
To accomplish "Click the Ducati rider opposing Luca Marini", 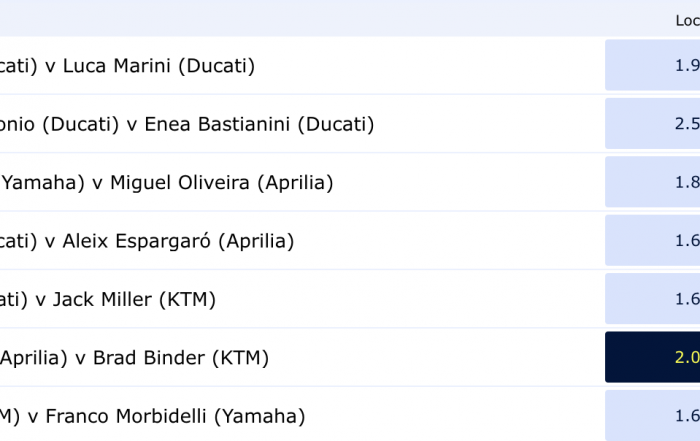I will click(x=17, y=66).
